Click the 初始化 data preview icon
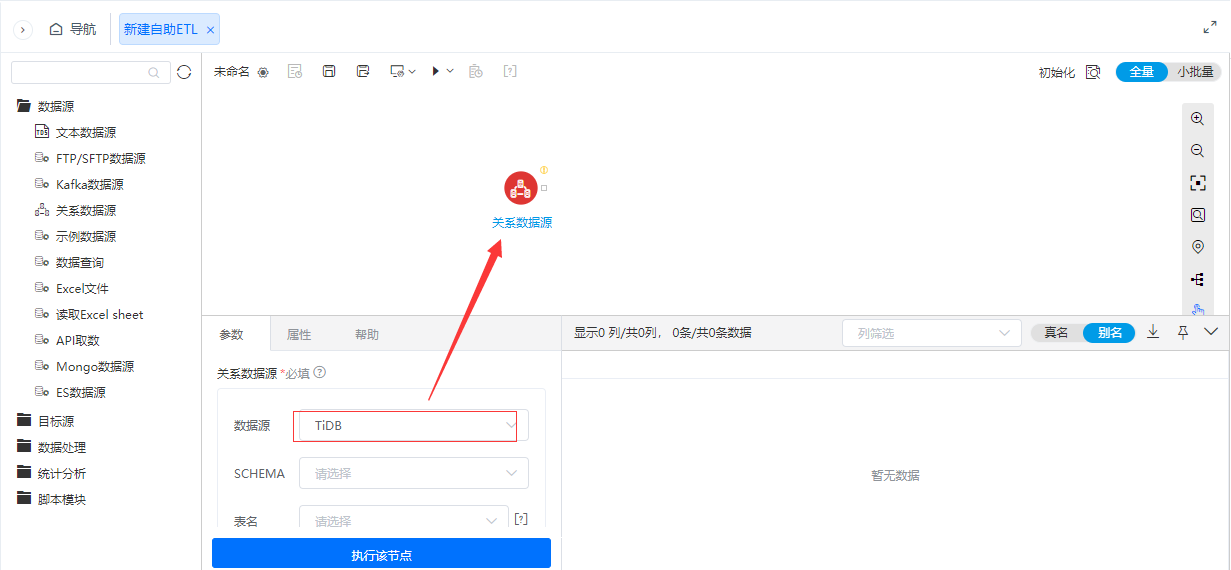The image size is (1231, 570). (x=1093, y=72)
